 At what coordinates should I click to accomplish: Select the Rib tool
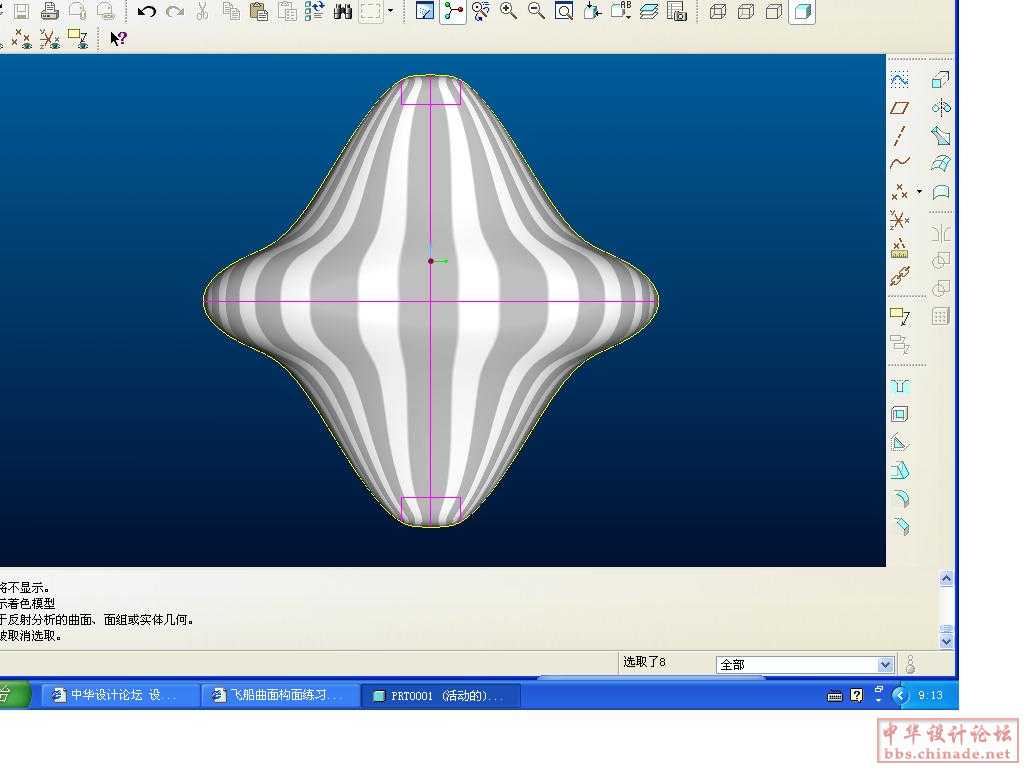[900, 443]
